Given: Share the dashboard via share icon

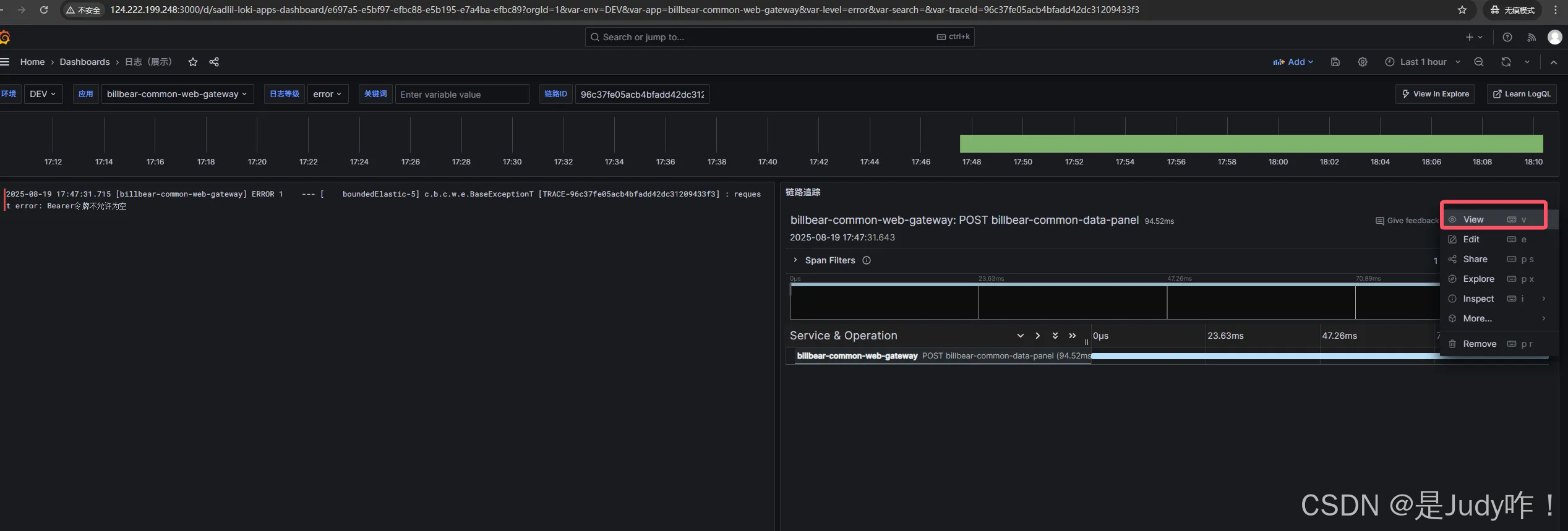Looking at the screenshot, I should (x=214, y=62).
